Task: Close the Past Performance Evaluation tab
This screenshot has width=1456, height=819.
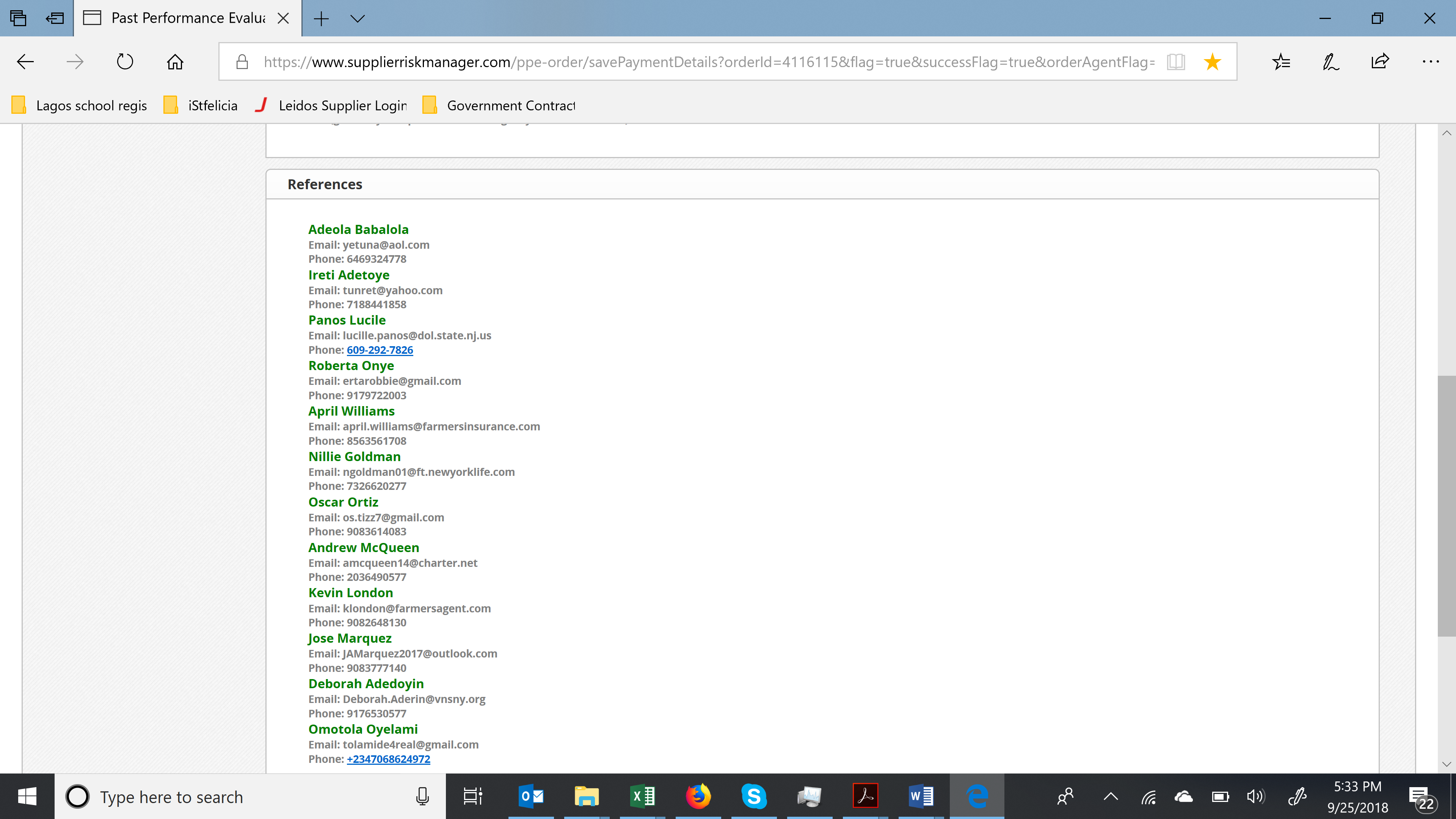Action: (x=283, y=19)
